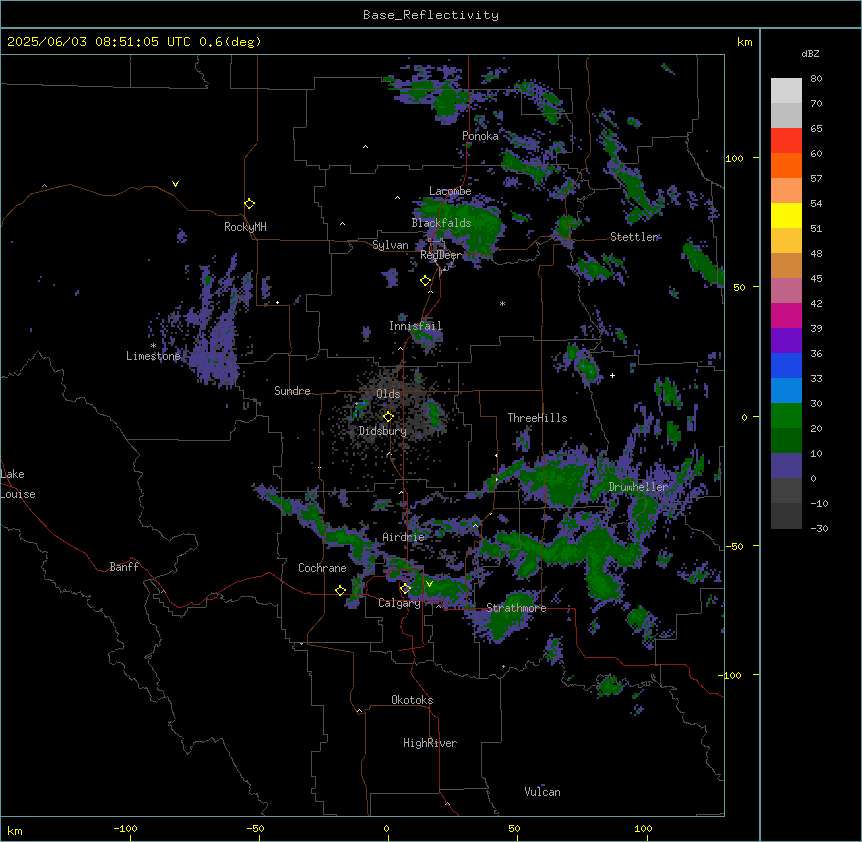Click the yellow diamond marker below RedDeer

point(426,281)
